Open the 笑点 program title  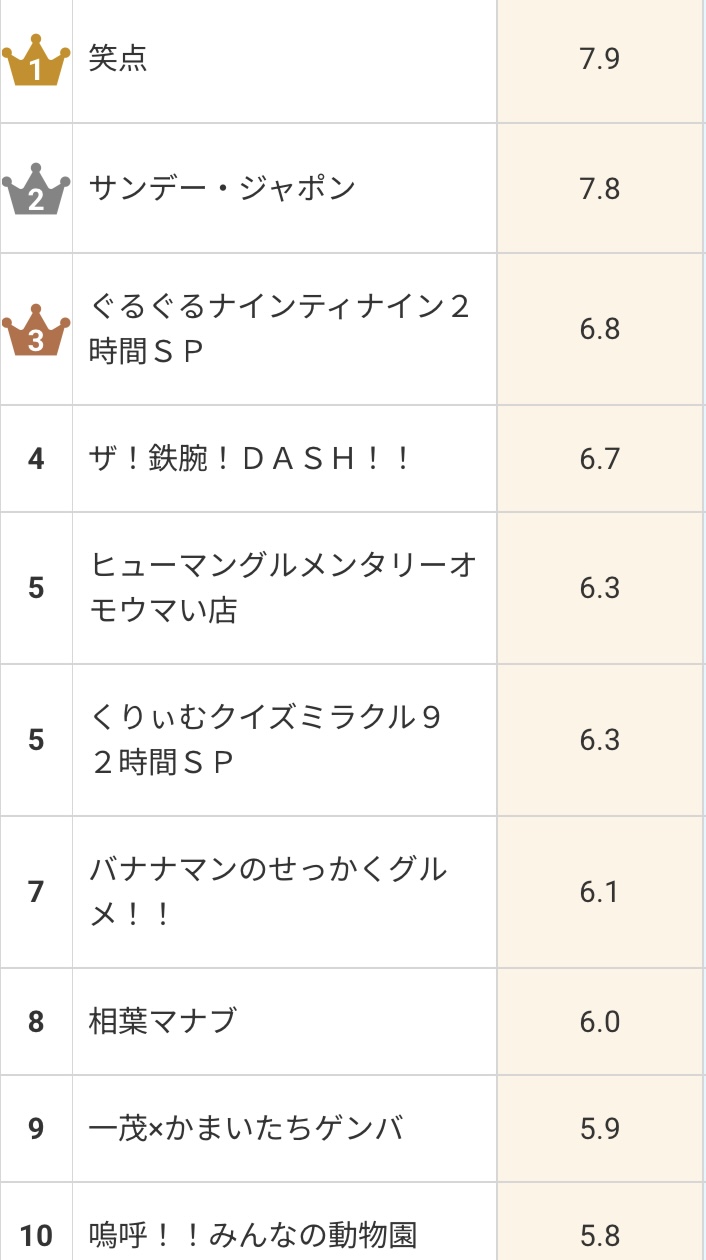[118, 59]
